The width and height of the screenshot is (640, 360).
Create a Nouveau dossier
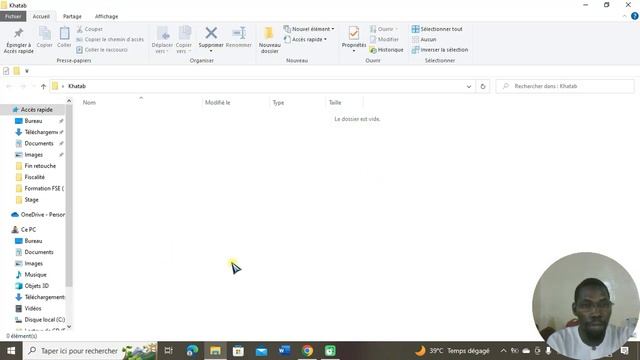point(269,40)
